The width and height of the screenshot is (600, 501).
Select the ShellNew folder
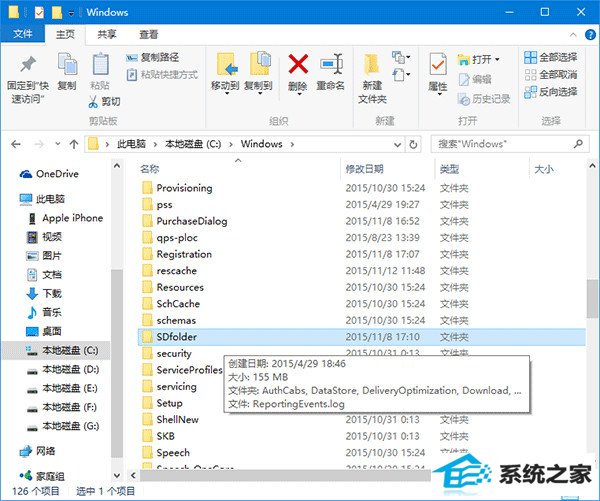(177, 420)
